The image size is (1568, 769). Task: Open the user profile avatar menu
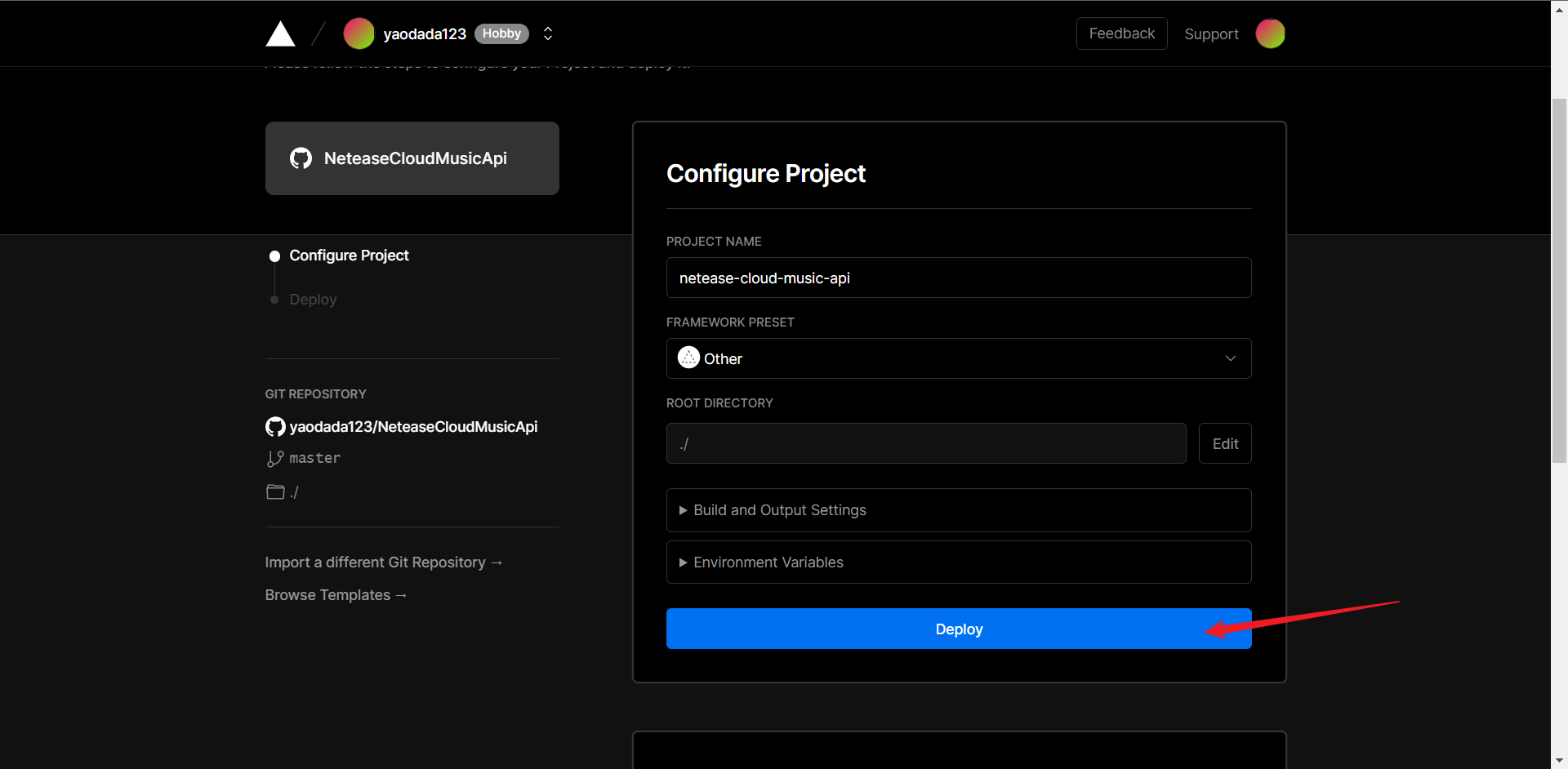coord(1270,33)
